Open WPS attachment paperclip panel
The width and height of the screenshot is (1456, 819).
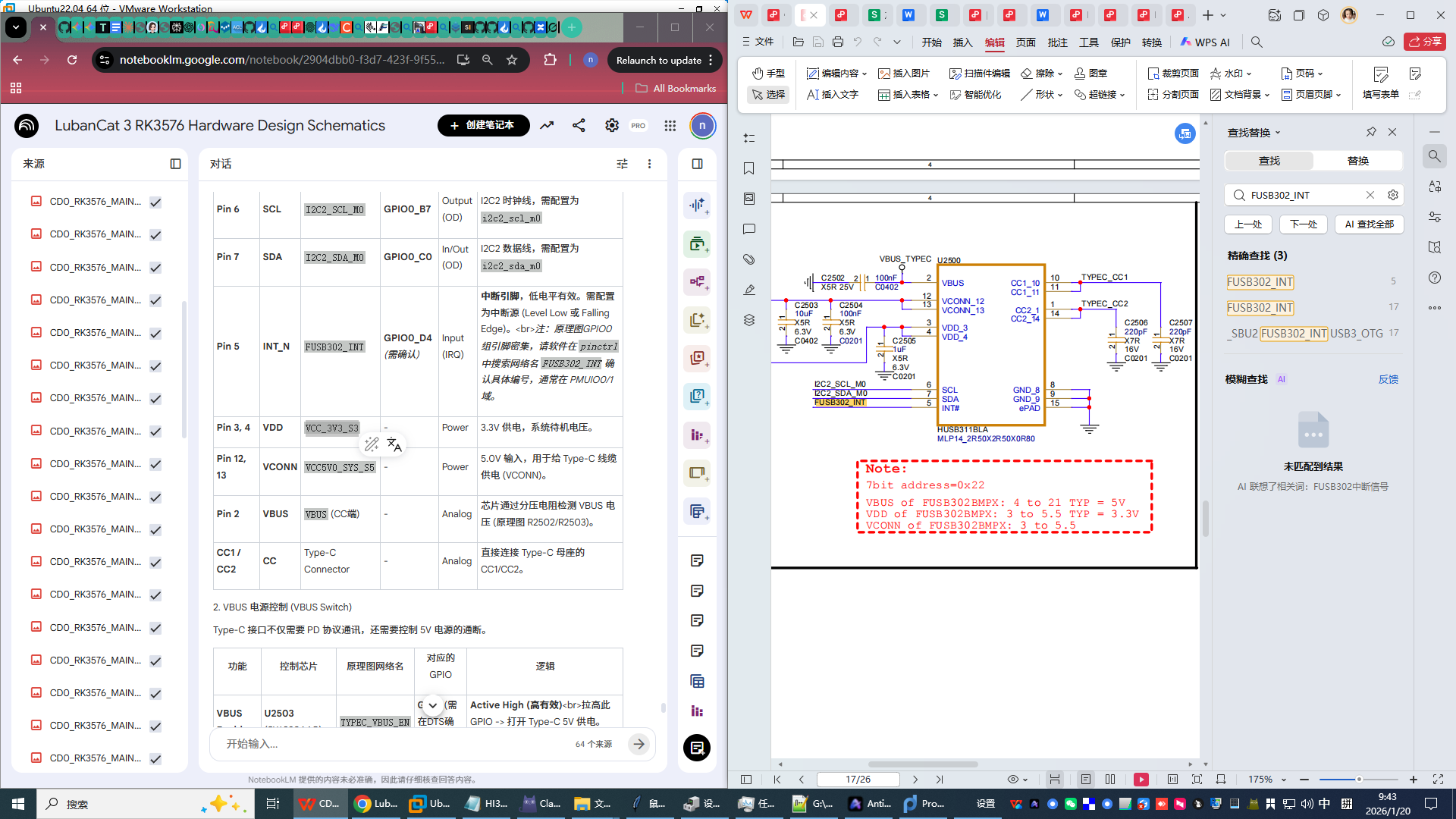749,259
